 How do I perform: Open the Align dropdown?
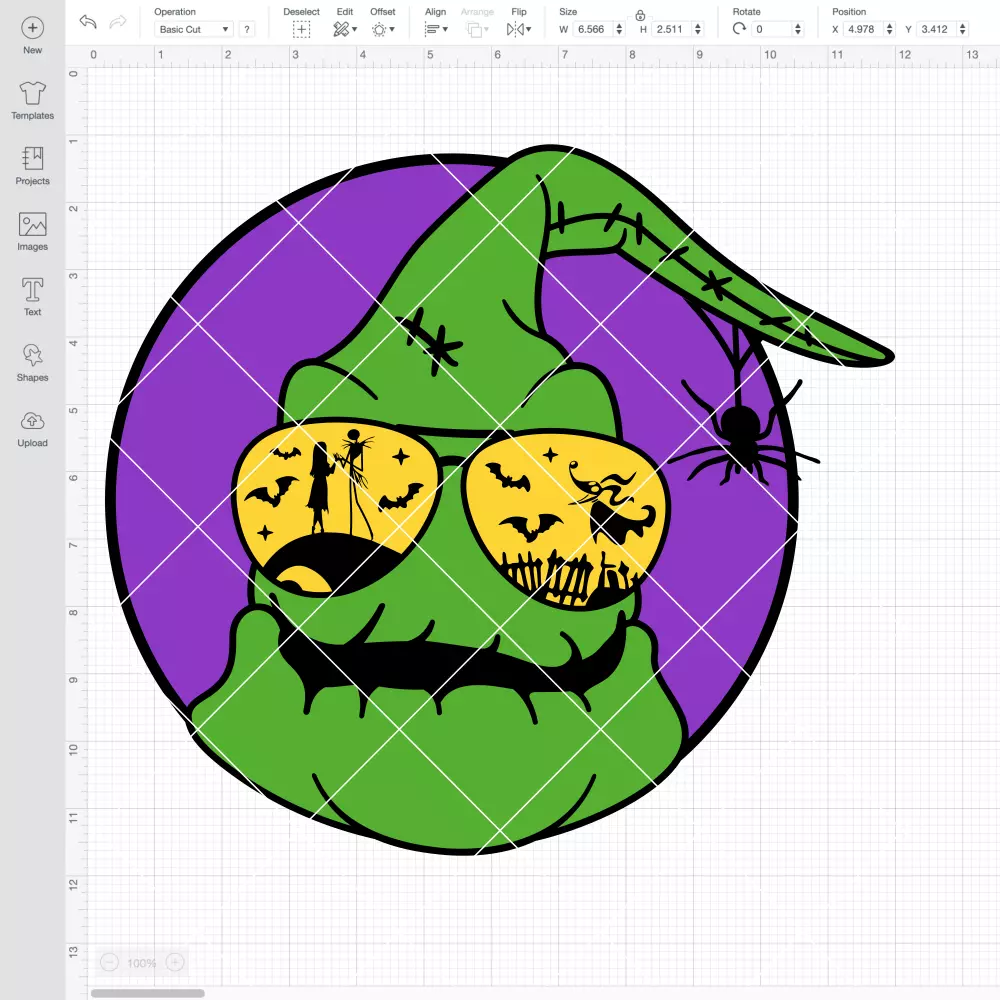(436, 29)
